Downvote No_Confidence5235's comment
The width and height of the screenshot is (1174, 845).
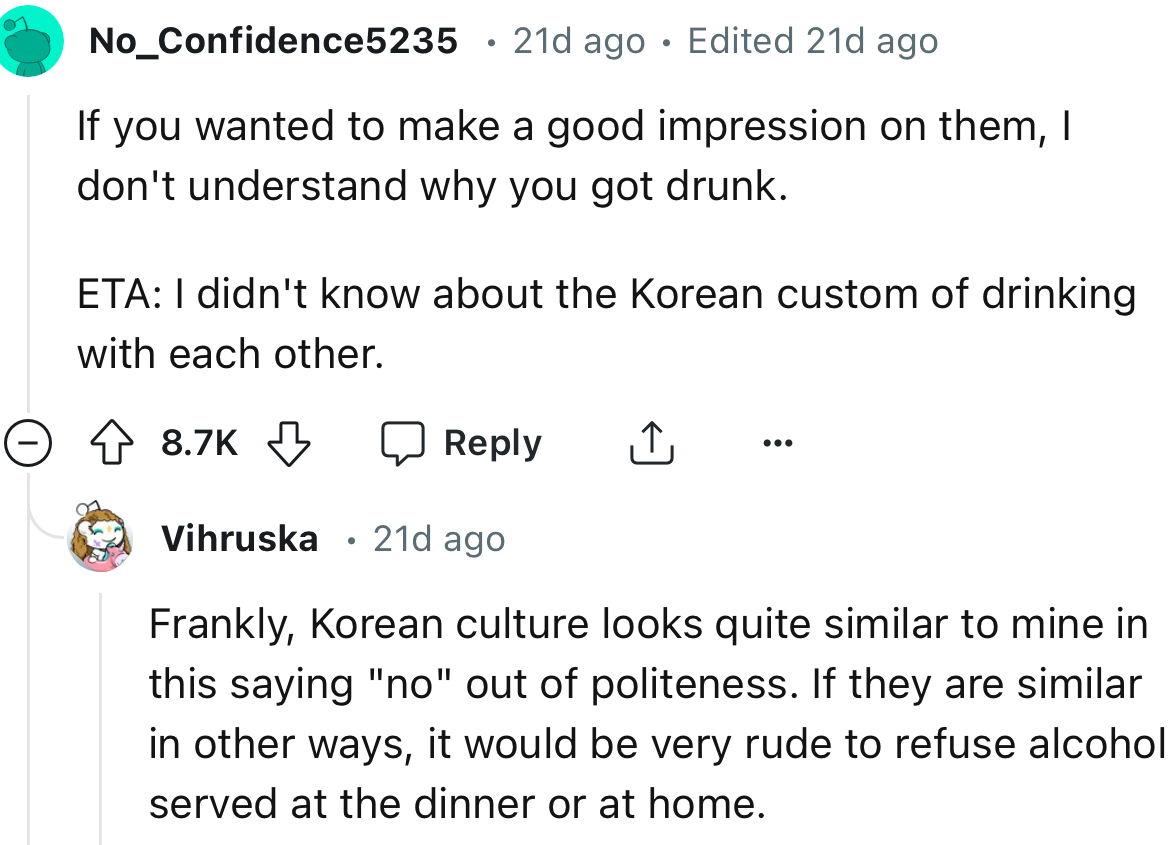(288, 443)
